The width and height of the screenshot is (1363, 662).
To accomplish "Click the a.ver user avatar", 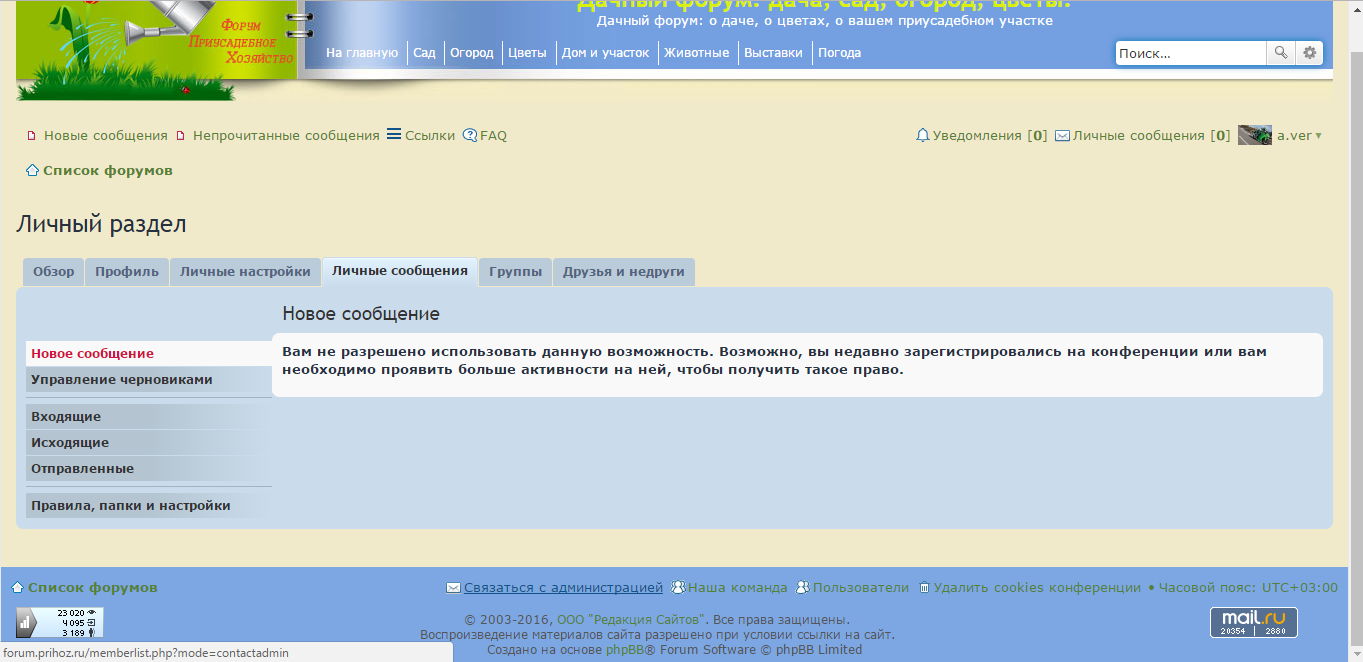I will pos(1254,135).
